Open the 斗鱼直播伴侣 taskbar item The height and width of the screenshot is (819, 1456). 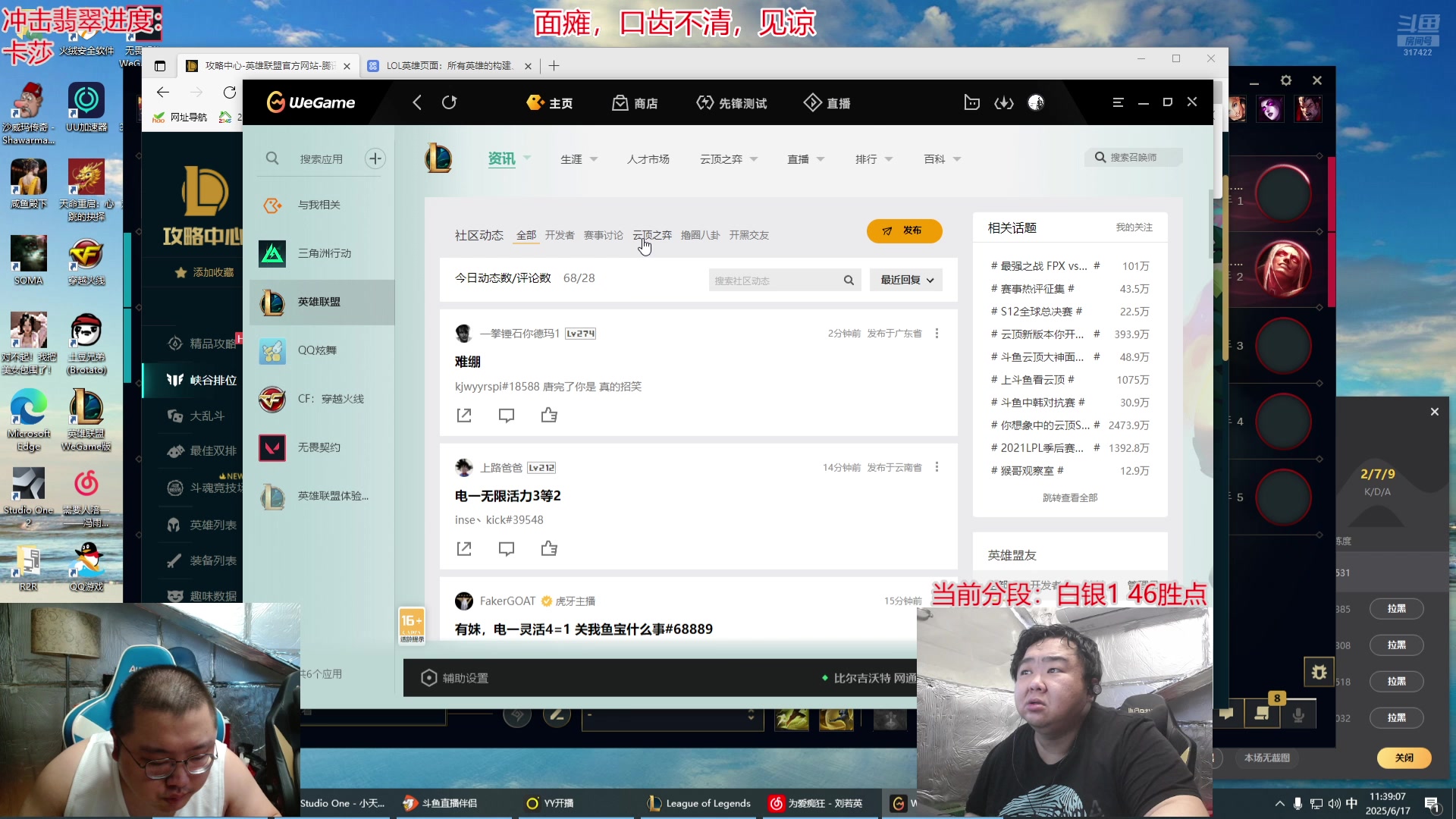(440, 803)
